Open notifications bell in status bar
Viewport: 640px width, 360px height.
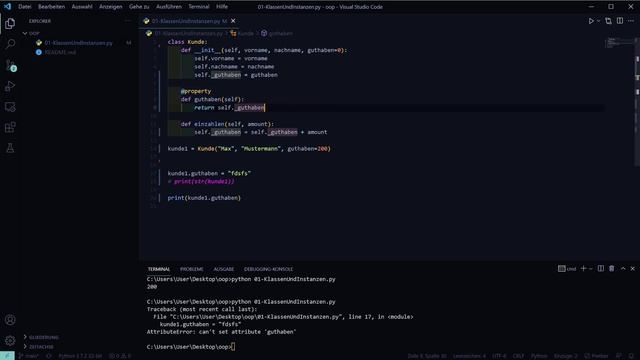[x=631, y=356]
